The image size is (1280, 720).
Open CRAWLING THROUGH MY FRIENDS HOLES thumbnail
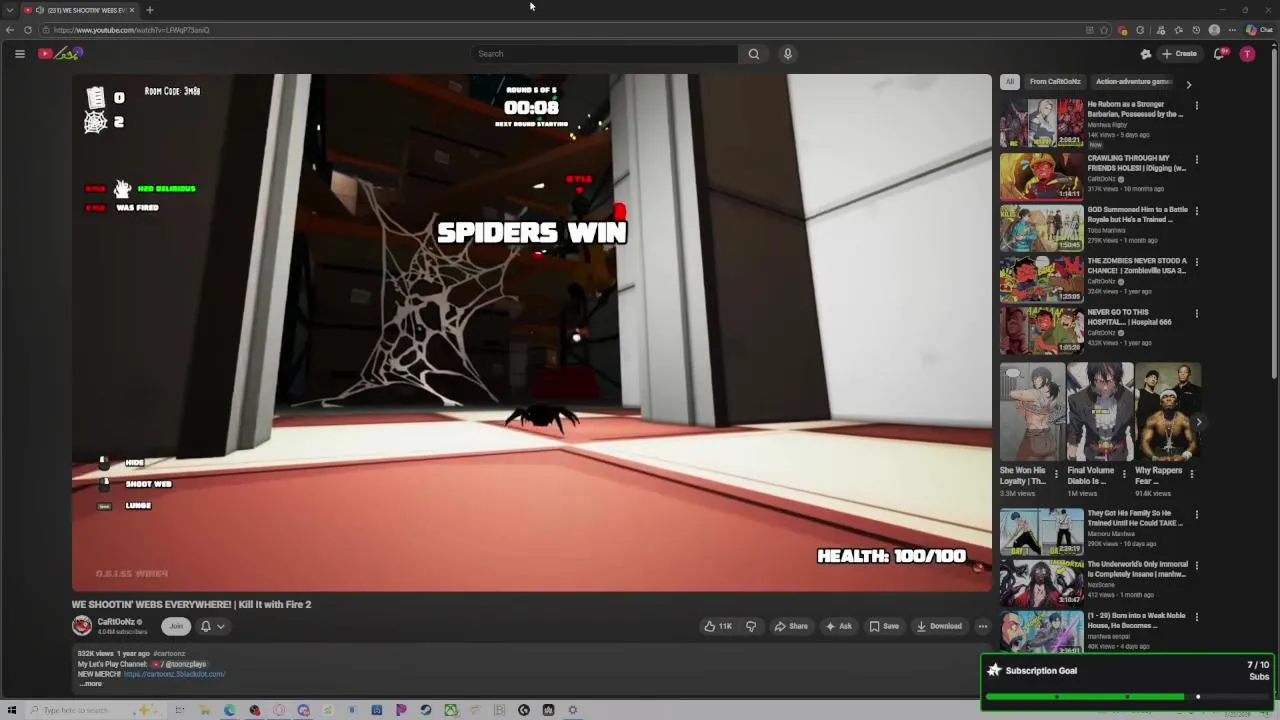pos(1041,175)
